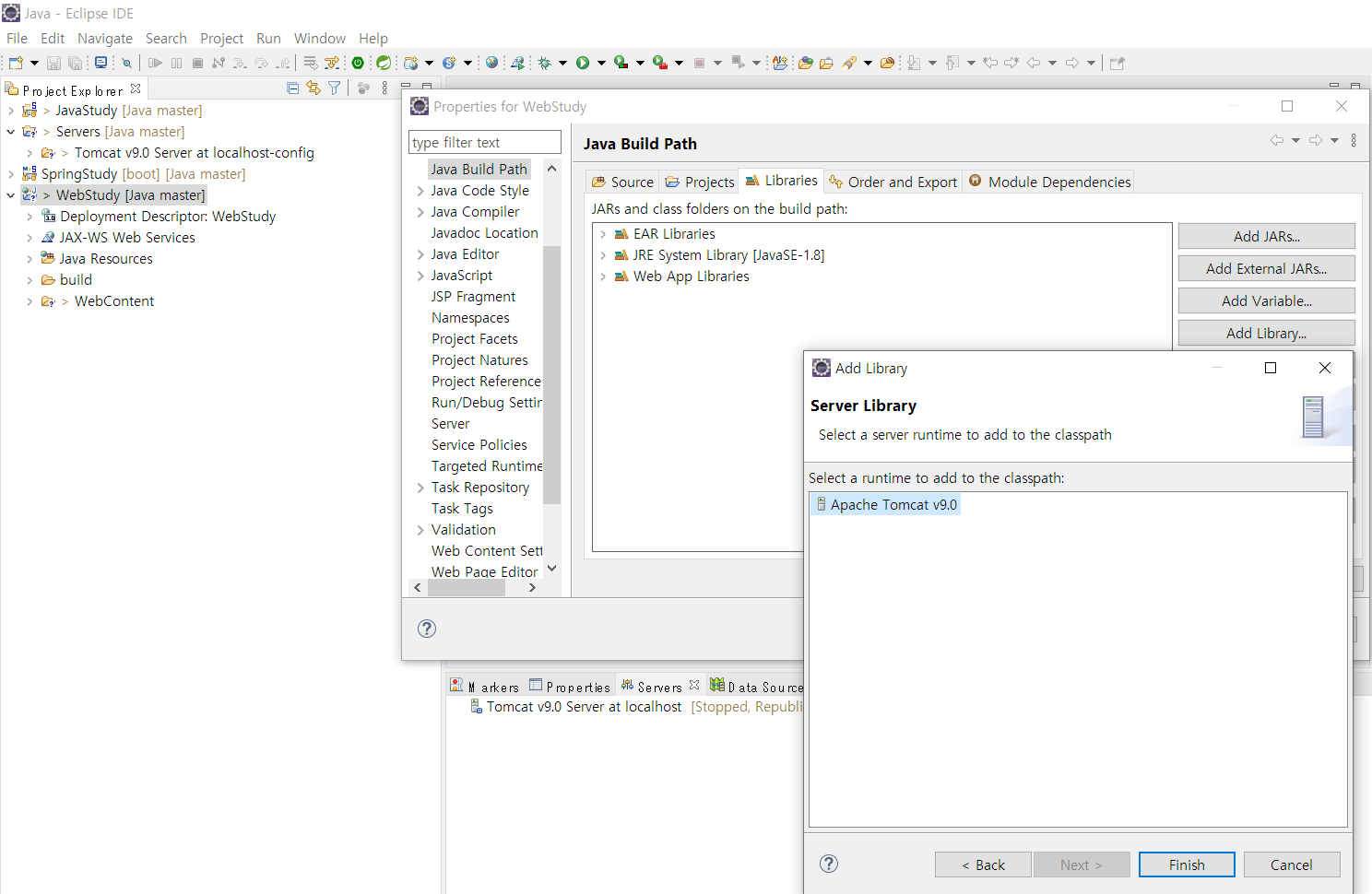Click the Next Annotation icon in the toolbar

(913, 63)
